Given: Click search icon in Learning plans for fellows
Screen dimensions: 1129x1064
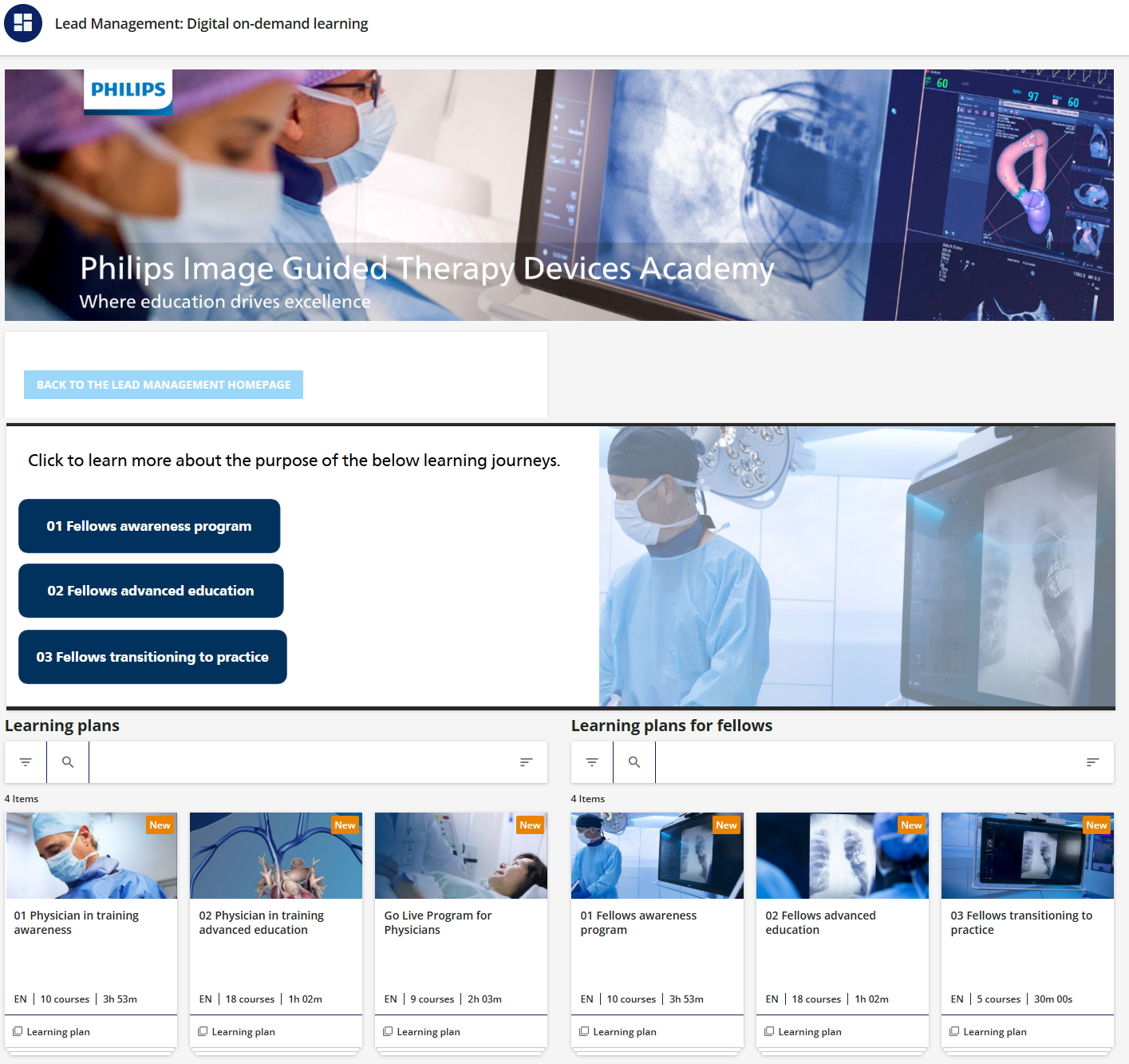Looking at the screenshot, I should pyautogui.click(x=634, y=762).
